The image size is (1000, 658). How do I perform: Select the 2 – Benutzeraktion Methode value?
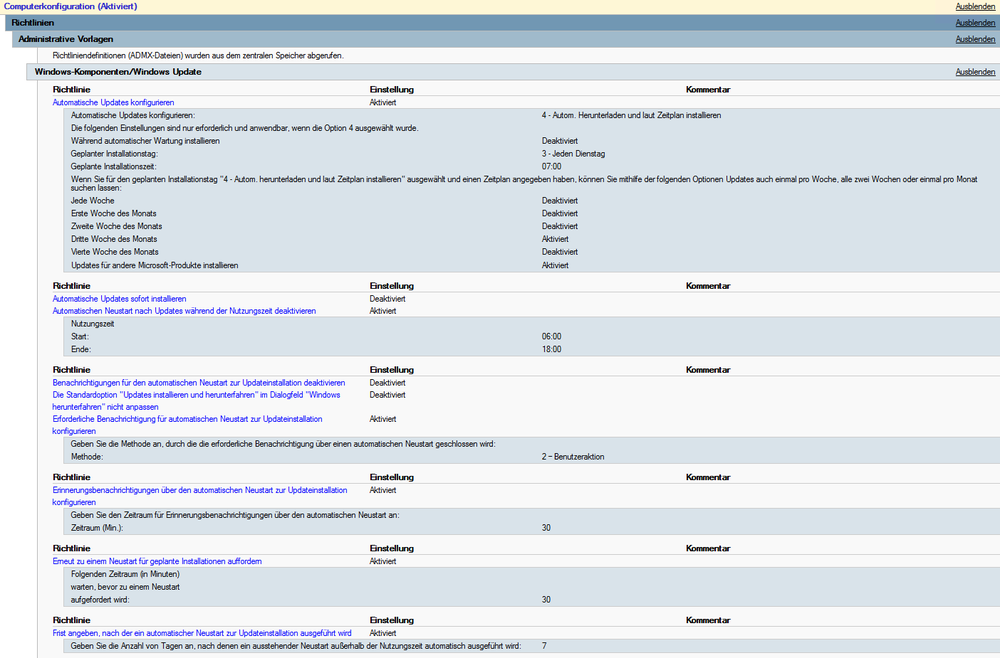[x=573, y=456]
